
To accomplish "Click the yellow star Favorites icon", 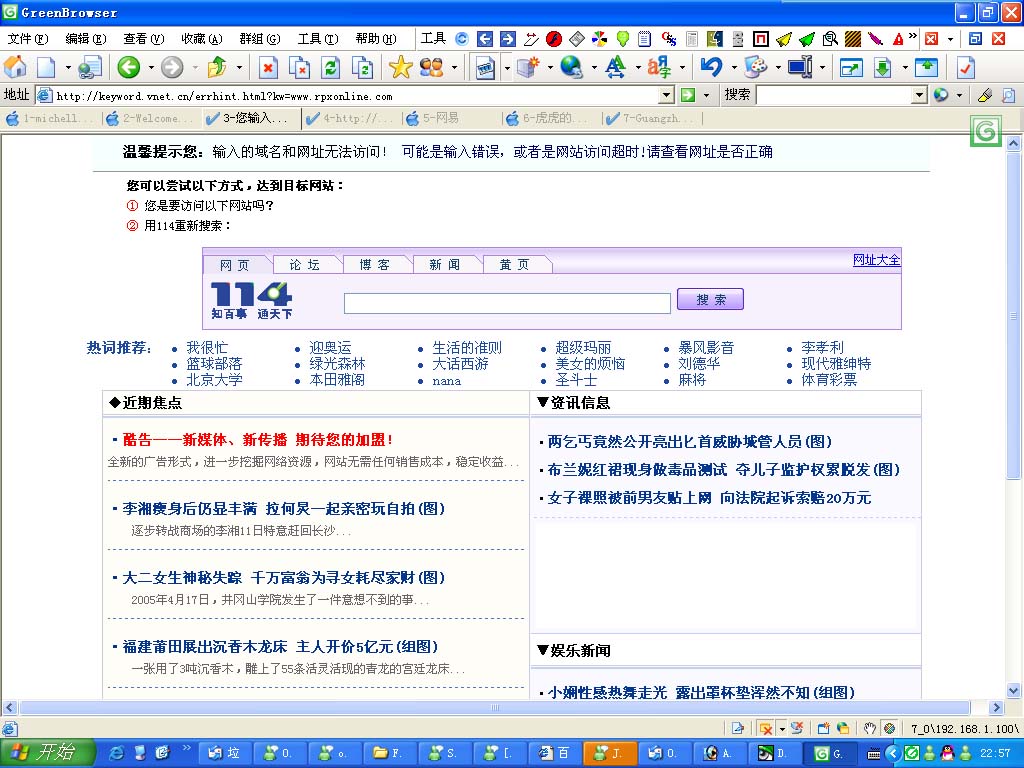I will click(x=400, y=67).
